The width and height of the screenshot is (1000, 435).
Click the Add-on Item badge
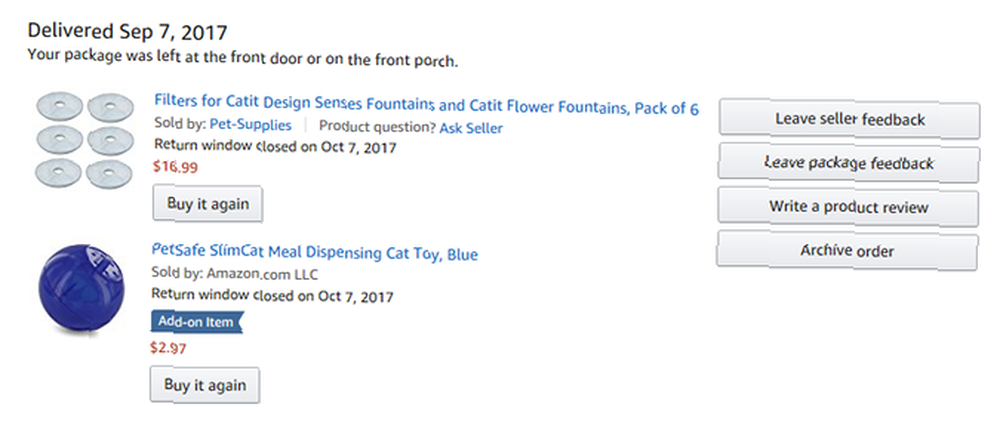pos(196,321)
